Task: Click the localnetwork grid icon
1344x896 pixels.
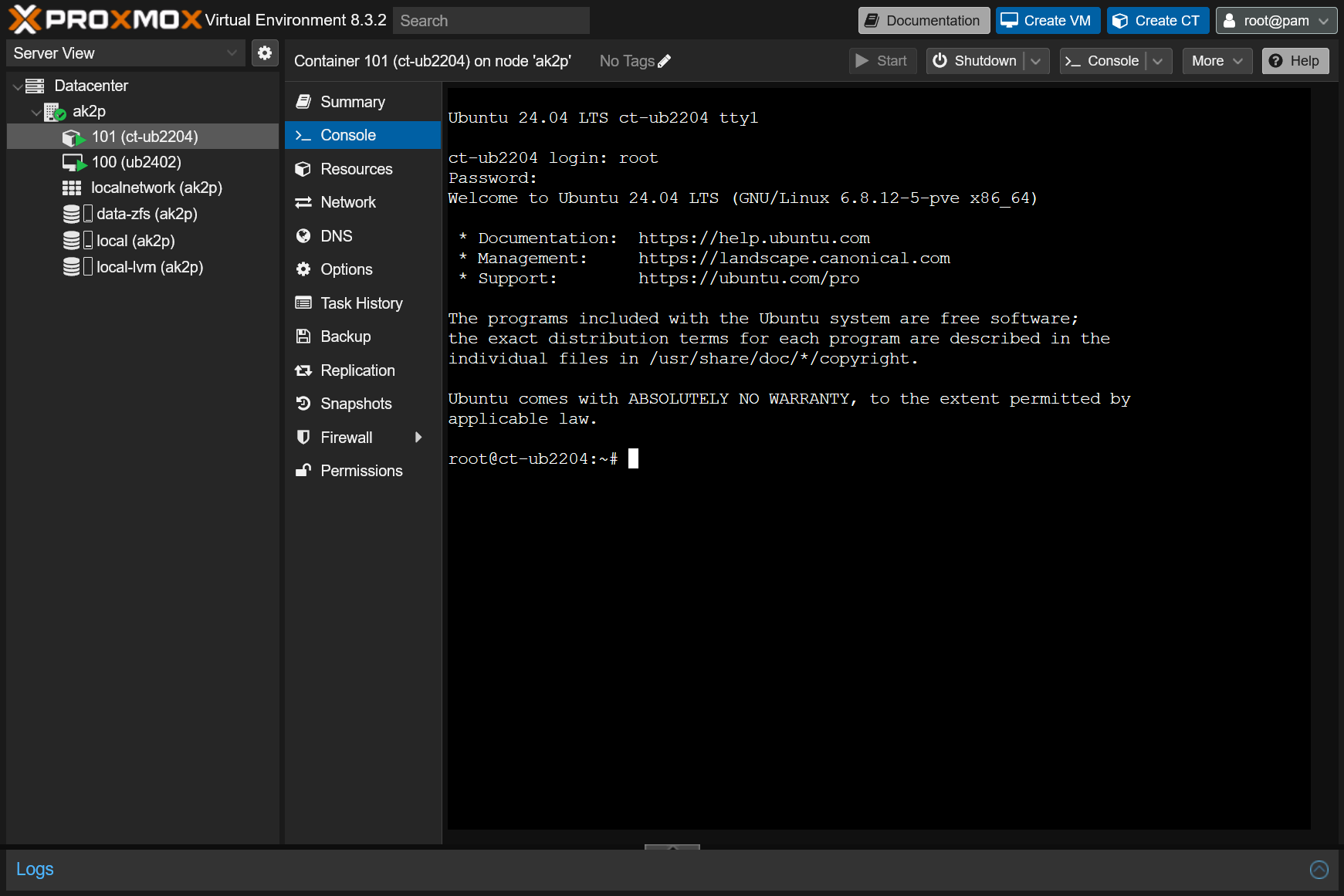Action: point(72,188)
